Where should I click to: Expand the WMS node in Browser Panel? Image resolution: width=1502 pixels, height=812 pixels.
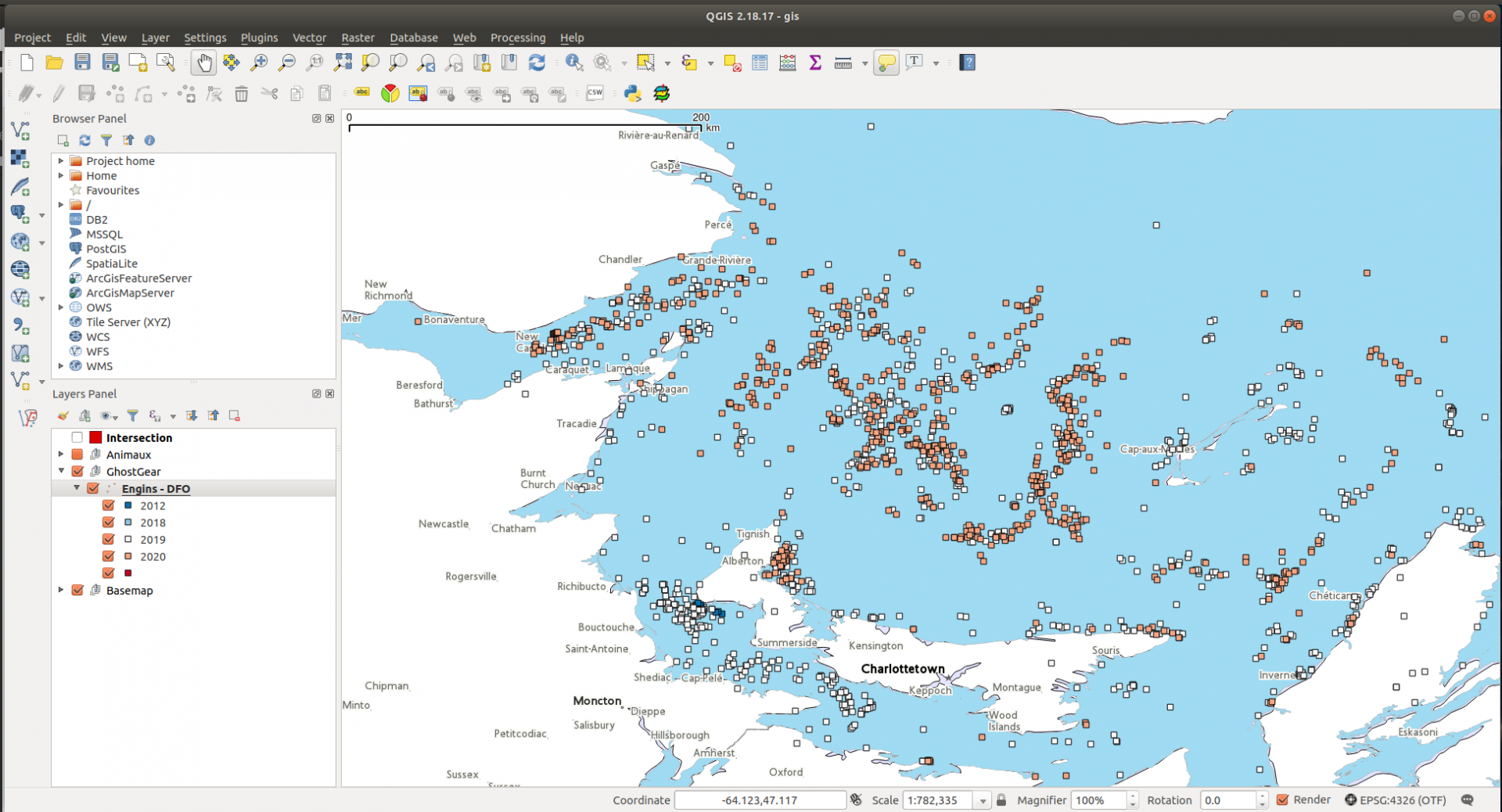coord(61,366)
